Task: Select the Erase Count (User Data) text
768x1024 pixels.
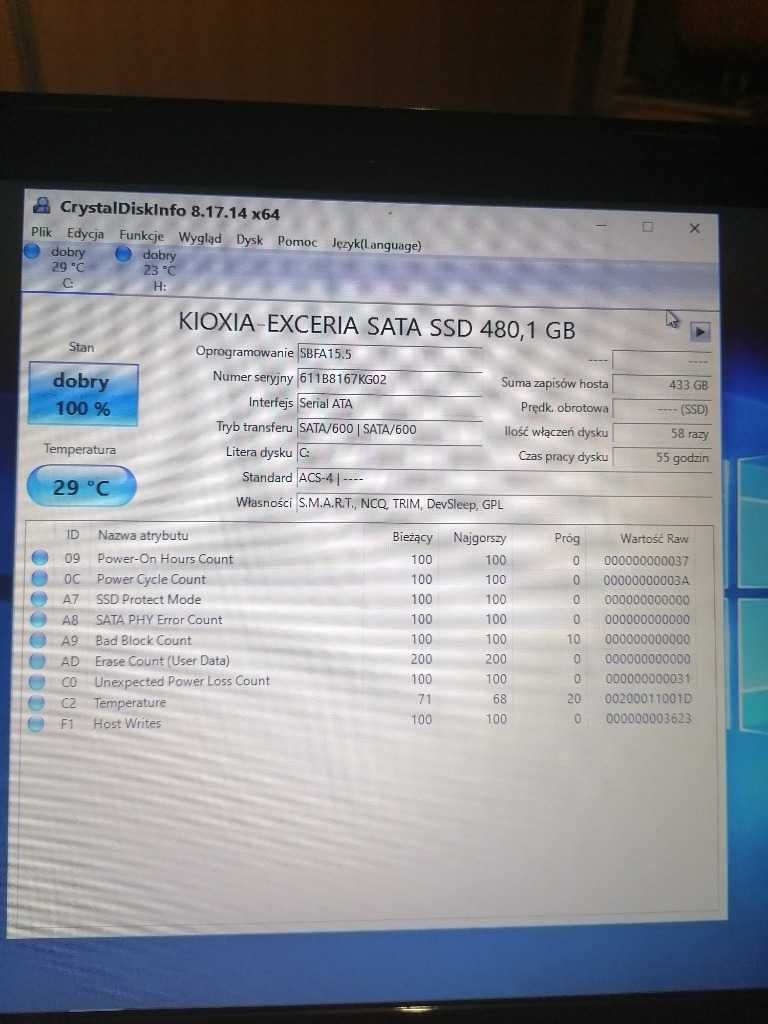Action: coord(162,660)
